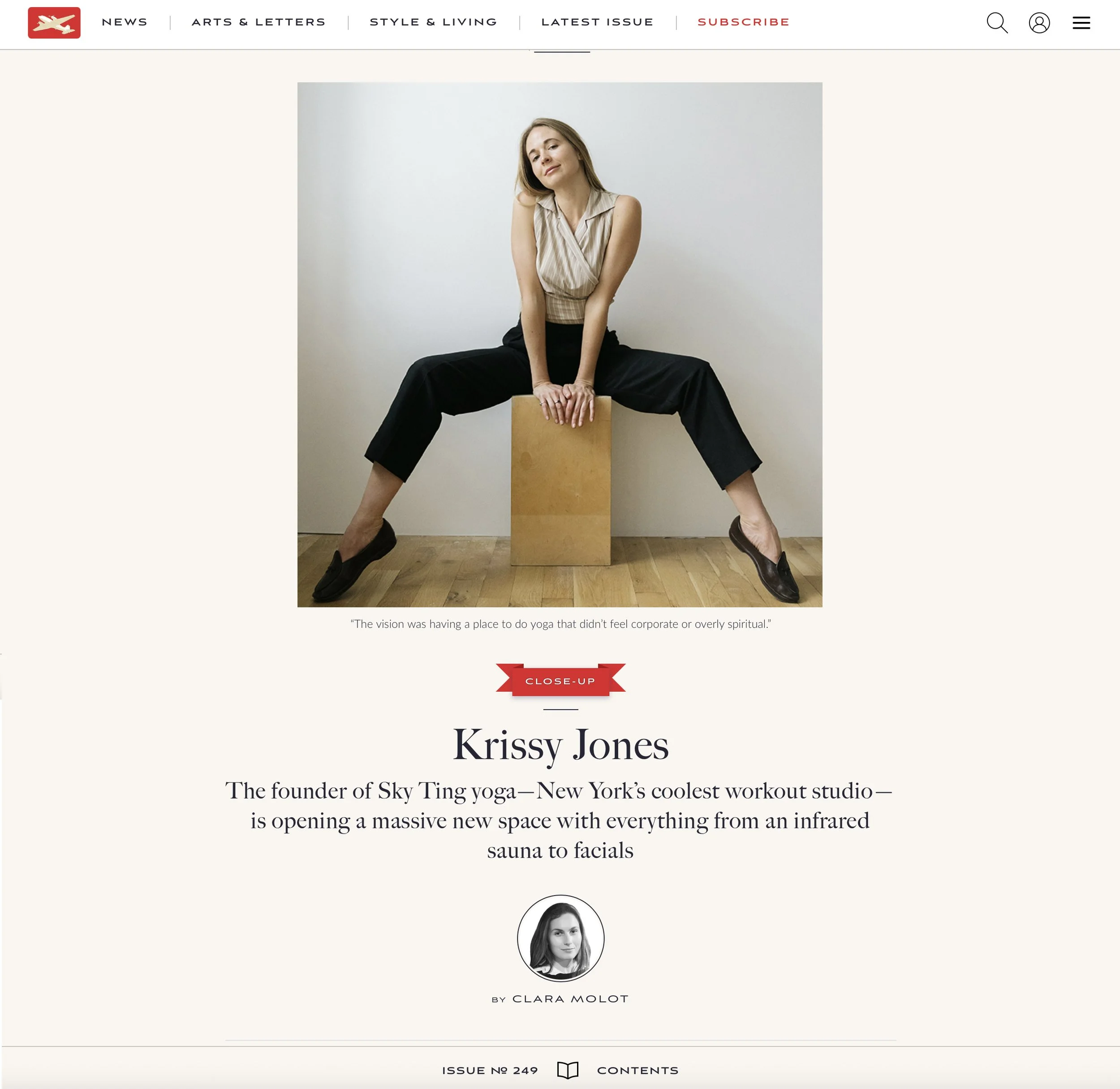The width and height of the screenshot is (1120, 1089).
Task: Click Issue № 249 label
Action: (x=490, y=1070)
